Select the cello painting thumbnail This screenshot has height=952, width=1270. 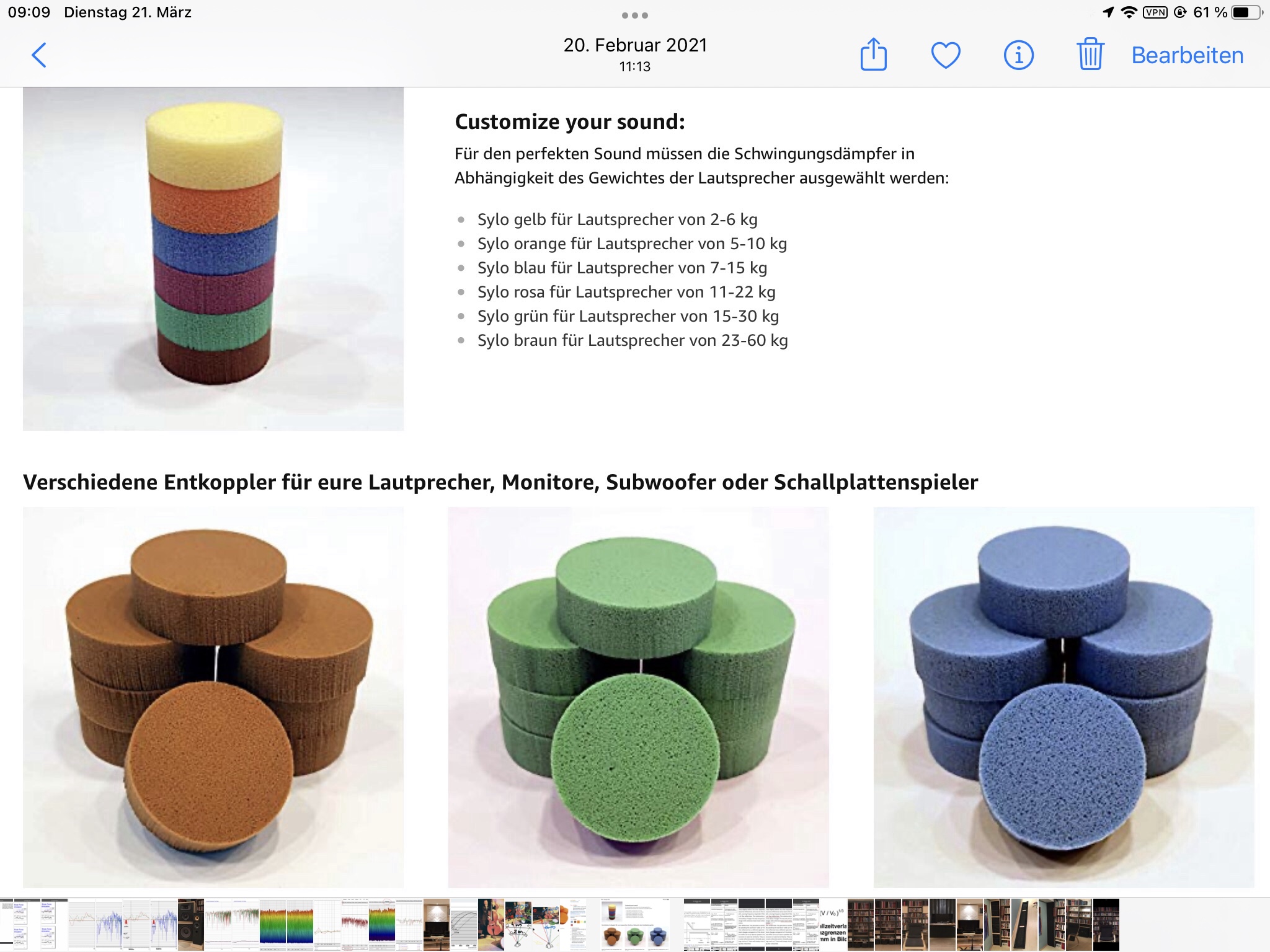click(x=491, y=924)
